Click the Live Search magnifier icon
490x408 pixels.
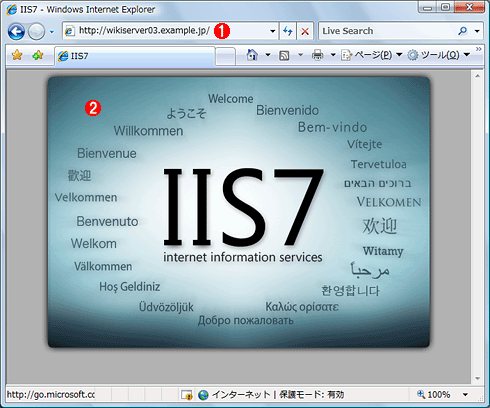coord(463,31)
